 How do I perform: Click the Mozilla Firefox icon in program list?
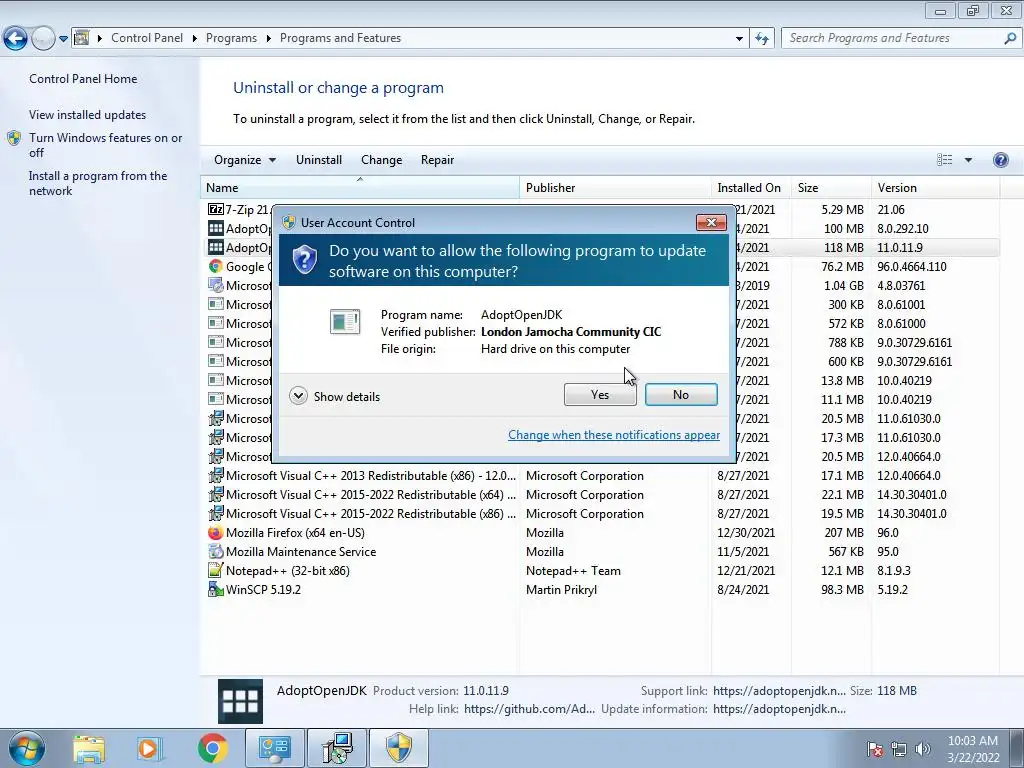click(x=216, y=533)
